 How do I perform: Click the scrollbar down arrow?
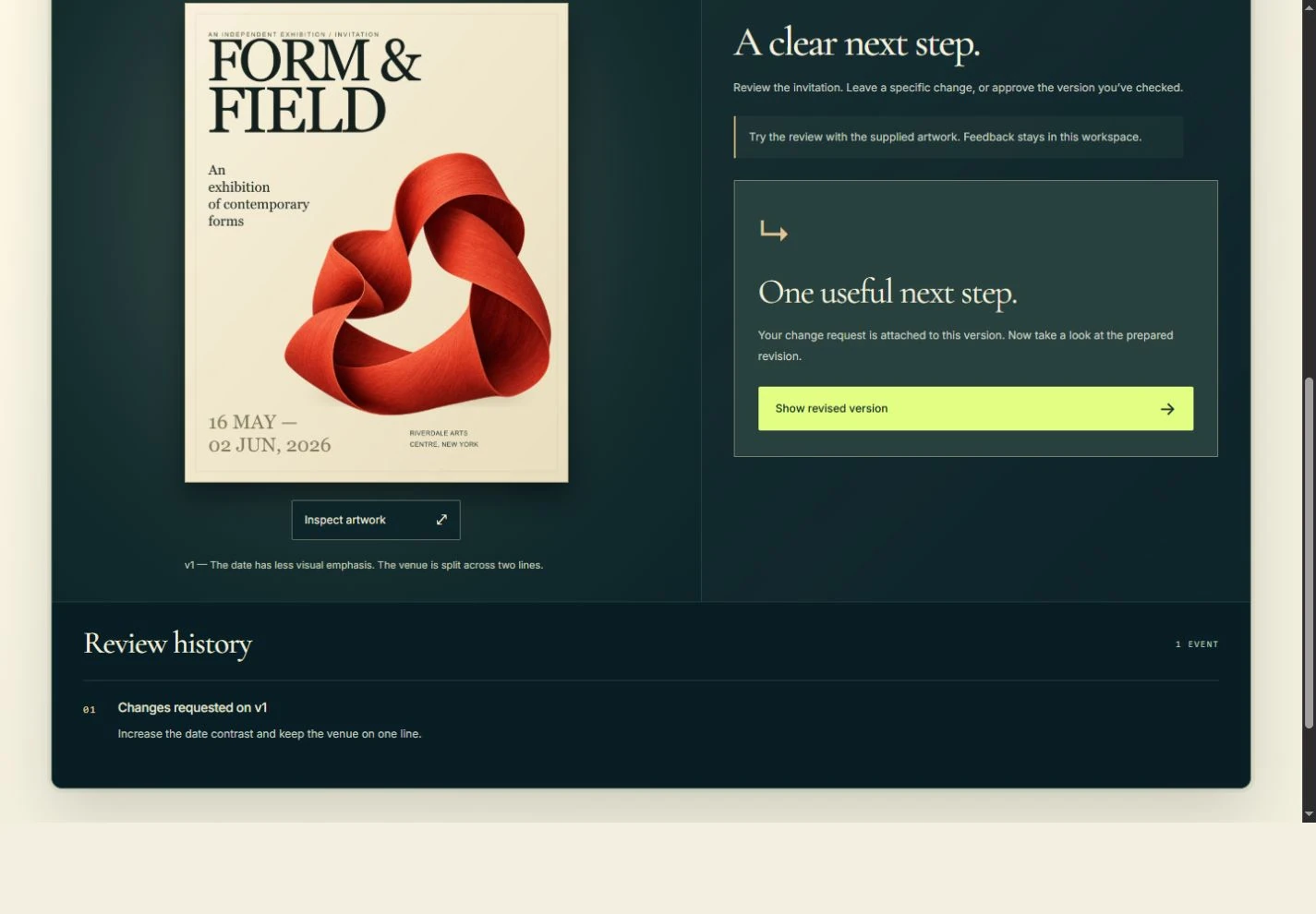click(x=1309, y=814)
